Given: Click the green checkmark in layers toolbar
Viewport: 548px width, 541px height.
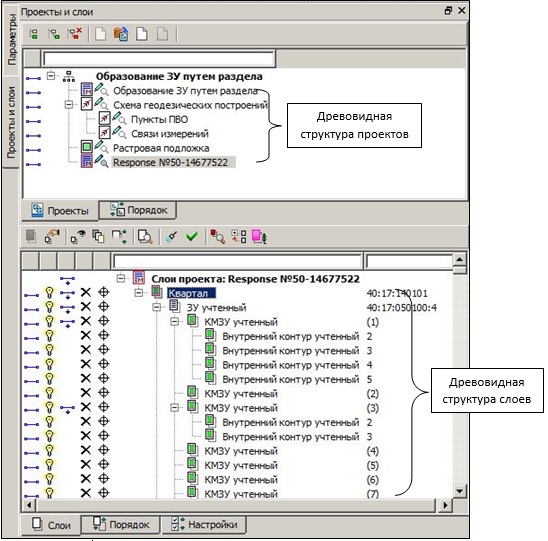Looking at the screenshot, I should point(192,237).
